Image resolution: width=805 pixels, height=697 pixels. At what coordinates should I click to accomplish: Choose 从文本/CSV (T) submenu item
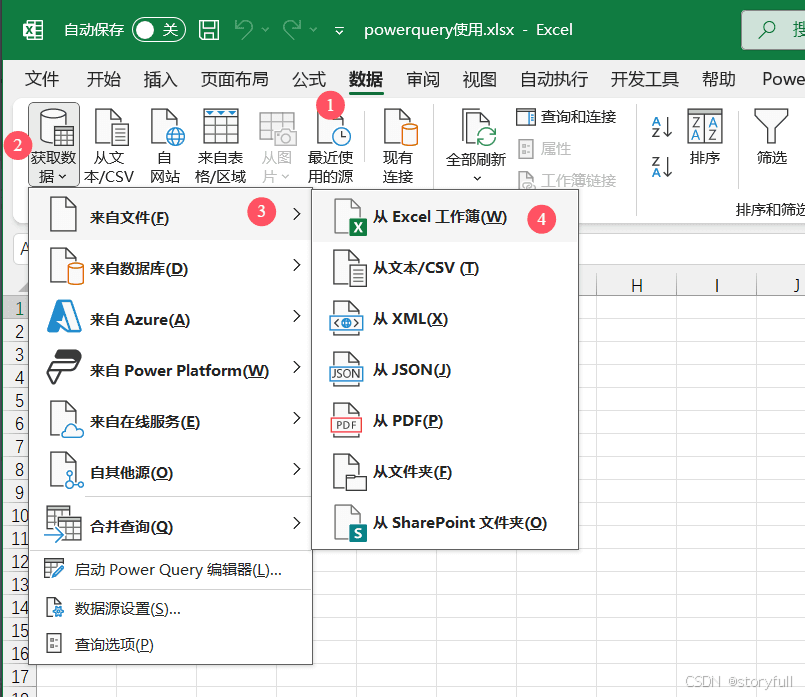tap(445, 268)
